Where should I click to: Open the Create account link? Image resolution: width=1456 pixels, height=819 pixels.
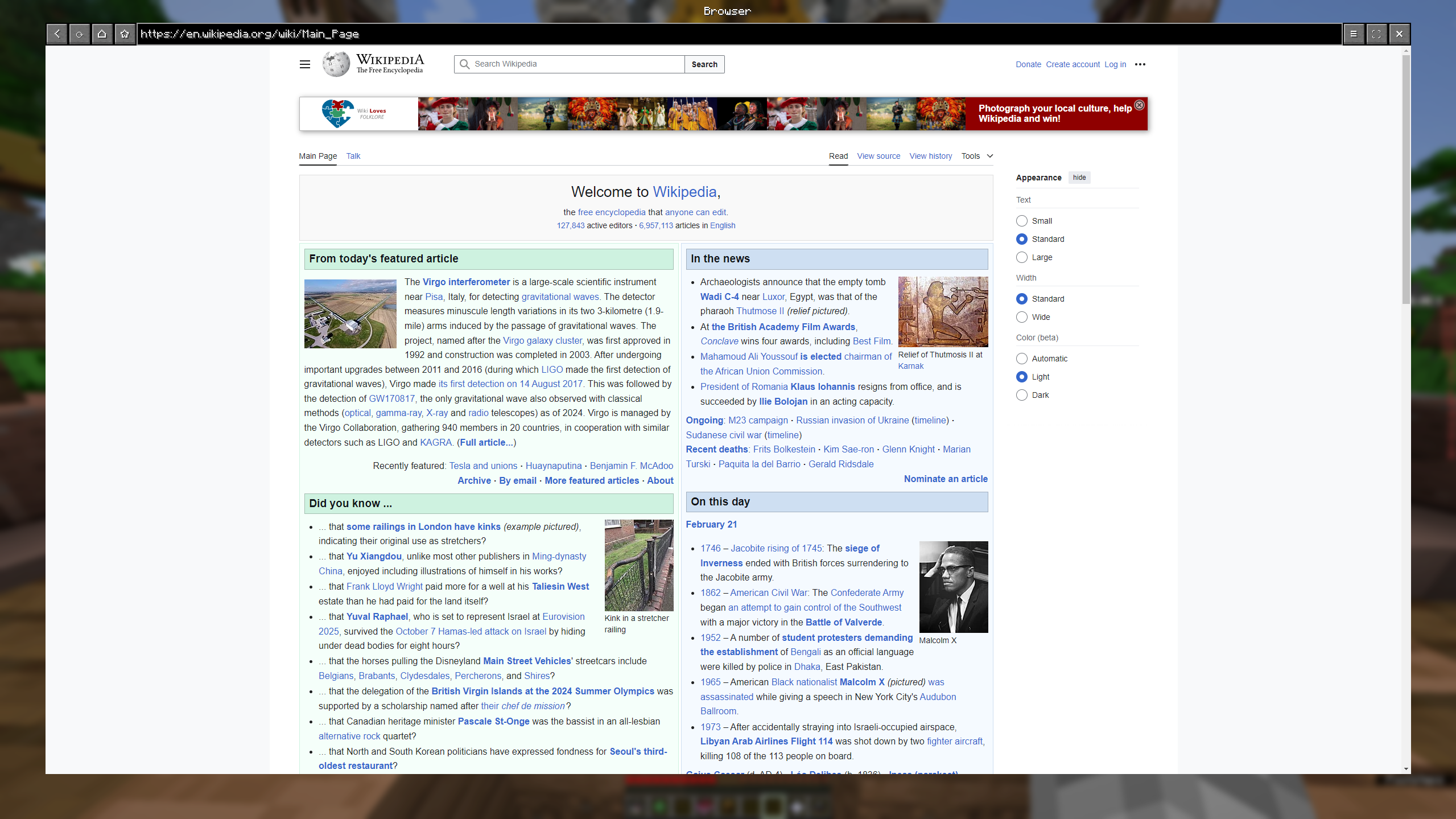pos(1073,64)
